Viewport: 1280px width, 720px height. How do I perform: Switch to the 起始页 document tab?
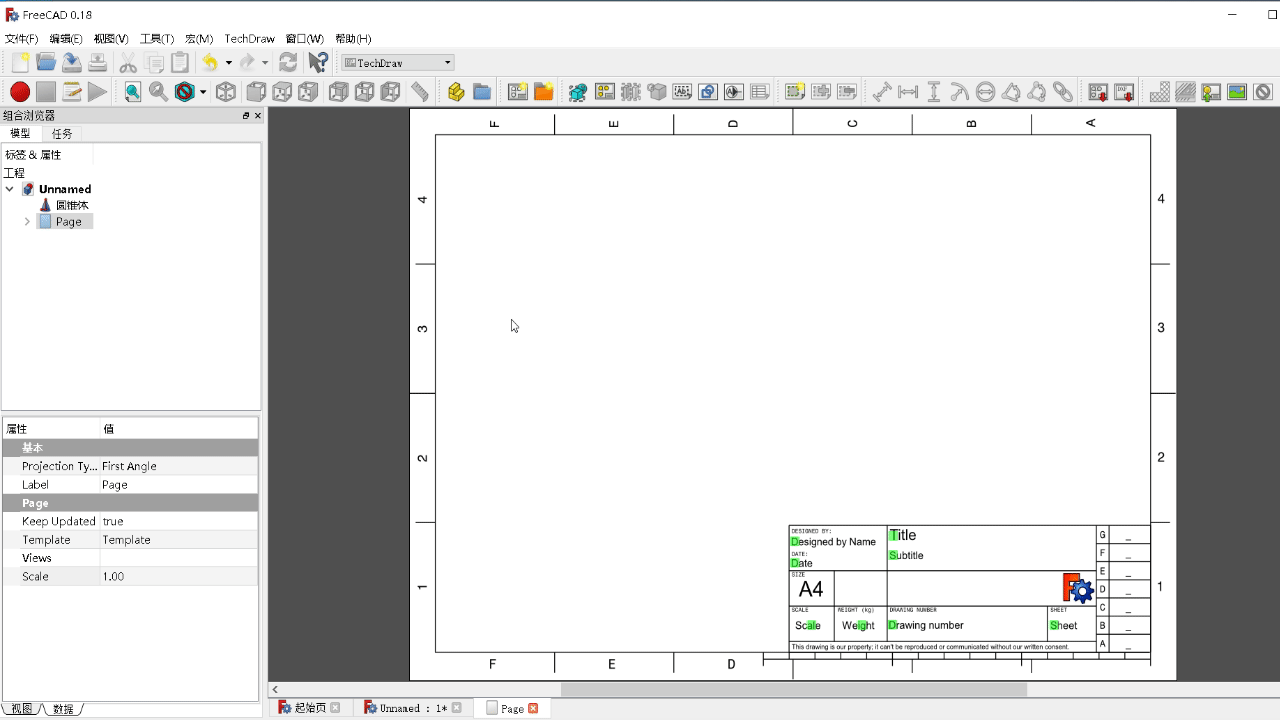point(309,708)
